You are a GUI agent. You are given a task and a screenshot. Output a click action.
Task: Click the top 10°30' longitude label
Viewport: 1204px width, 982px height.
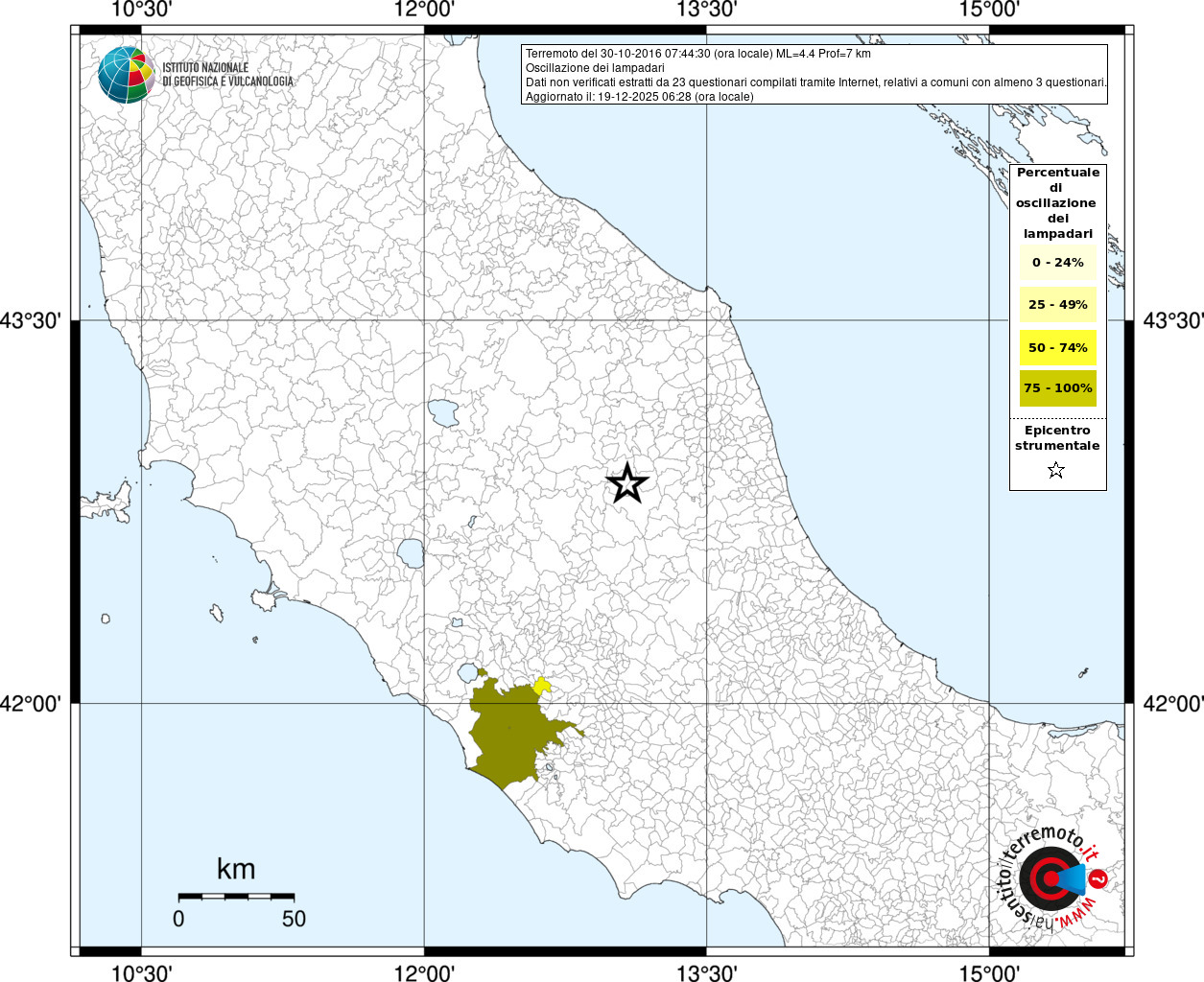click(x=141, y=10)
